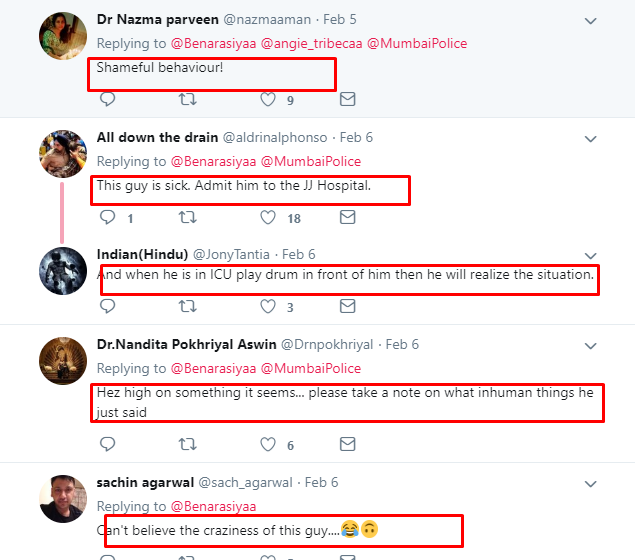The width and height of the screenshot is (635, 560).
Task: Reply to Dr Nazma parveen's tweet
Action: pyautogui.click(x=108, y=100)
